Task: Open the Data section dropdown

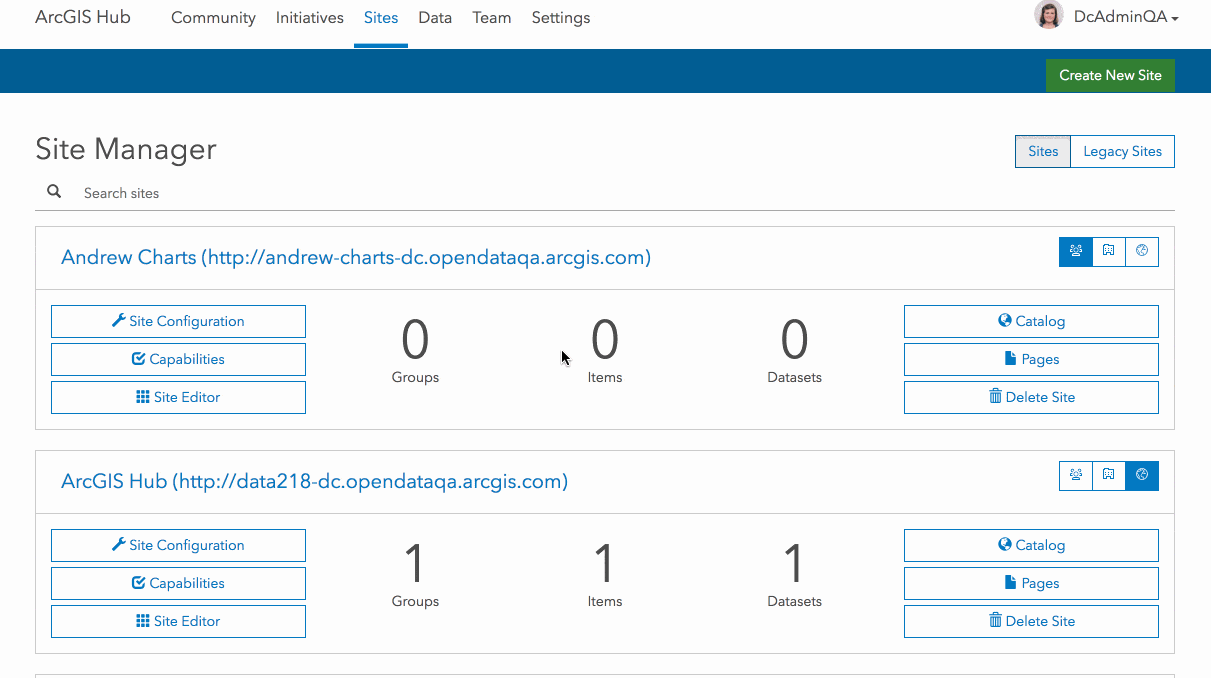Action: click(435, 17)
